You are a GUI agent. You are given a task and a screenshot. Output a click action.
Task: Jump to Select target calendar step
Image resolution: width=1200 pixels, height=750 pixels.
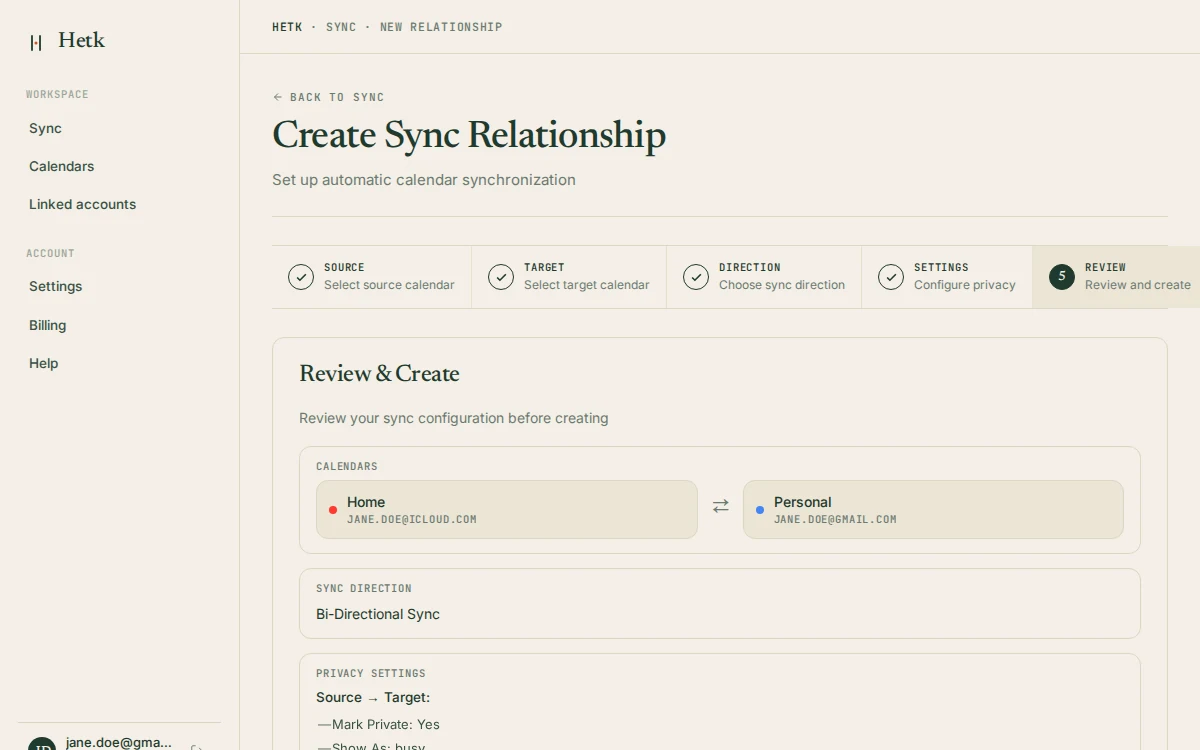pyautogui.click(x=569, y=277)
